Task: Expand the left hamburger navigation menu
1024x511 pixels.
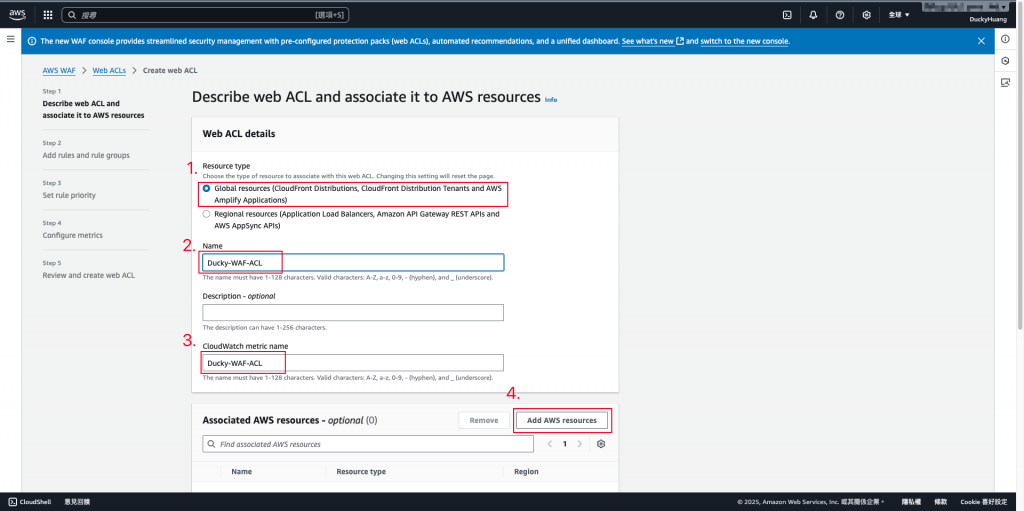Action: pyautogui.click(x=10, y=39)
